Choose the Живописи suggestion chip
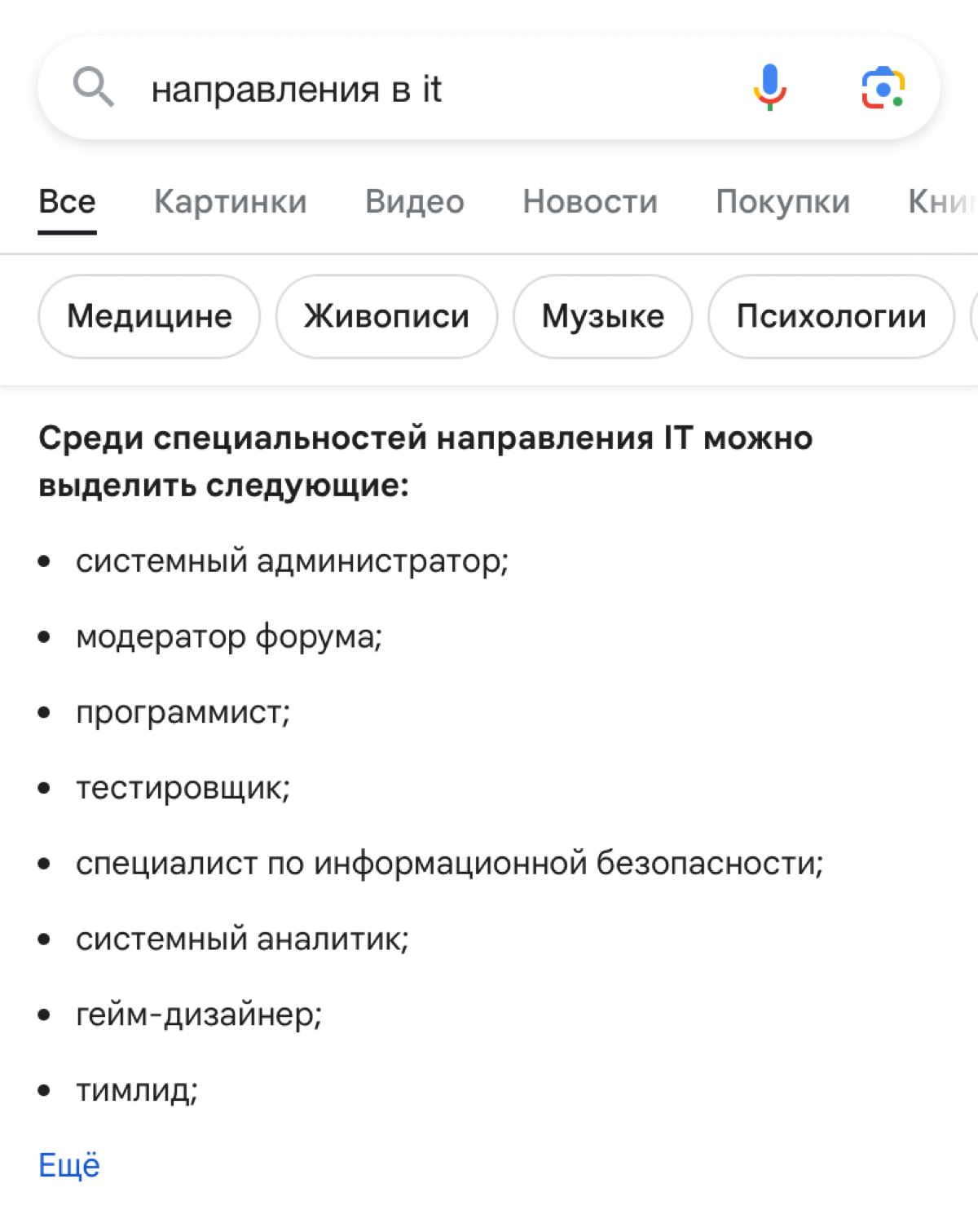 point(386,316)
